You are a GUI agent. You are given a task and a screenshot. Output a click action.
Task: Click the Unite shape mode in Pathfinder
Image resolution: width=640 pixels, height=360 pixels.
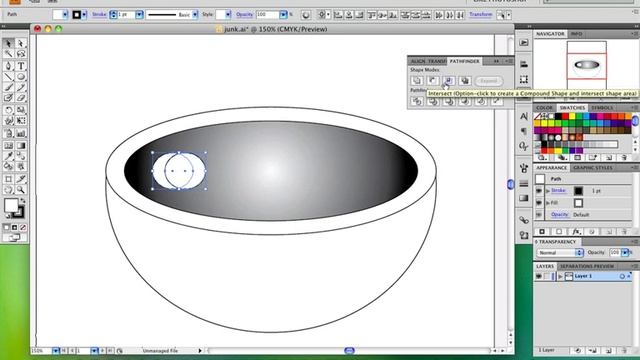pos(417,80)
